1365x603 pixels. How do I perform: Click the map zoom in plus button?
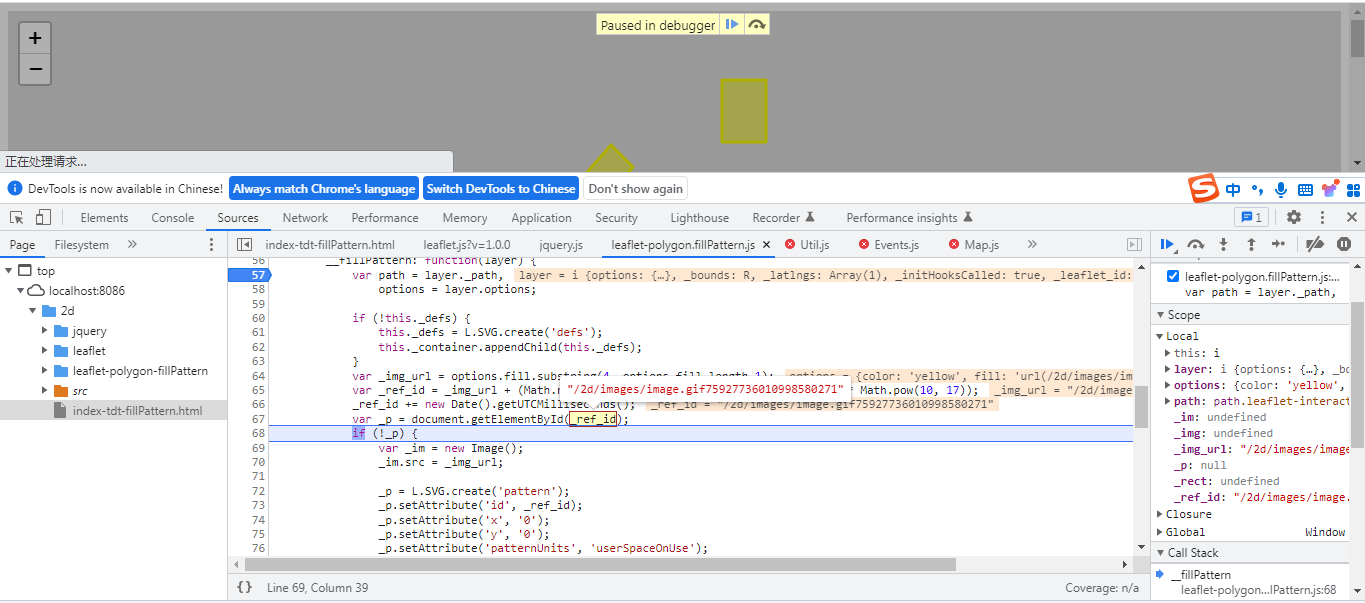(35, 38)
